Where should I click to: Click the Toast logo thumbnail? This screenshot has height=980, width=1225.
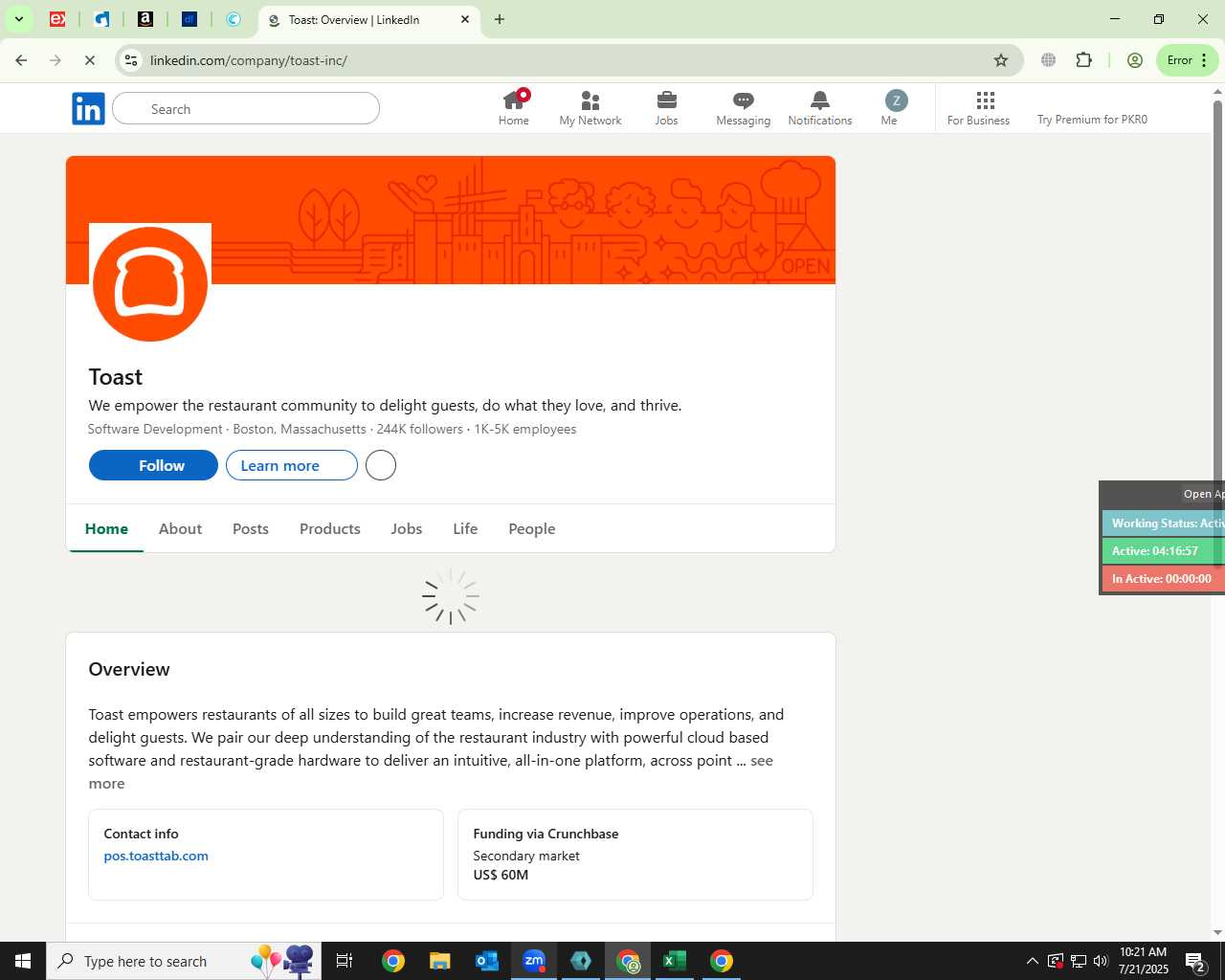150,284
